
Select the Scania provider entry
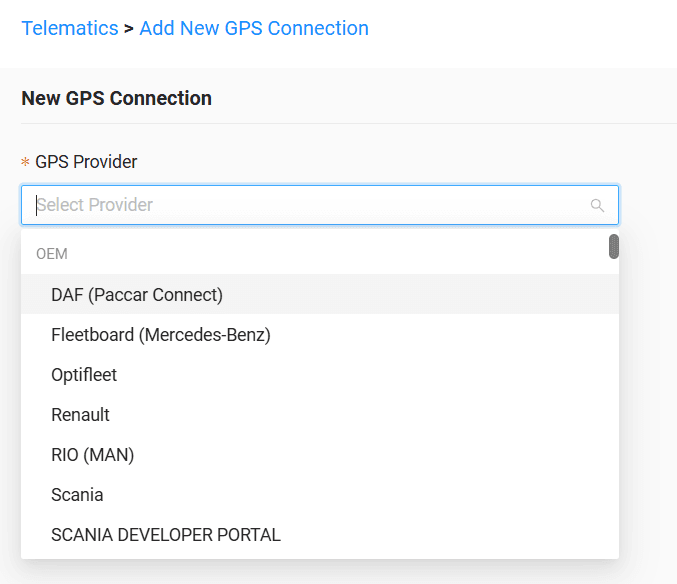77,495
